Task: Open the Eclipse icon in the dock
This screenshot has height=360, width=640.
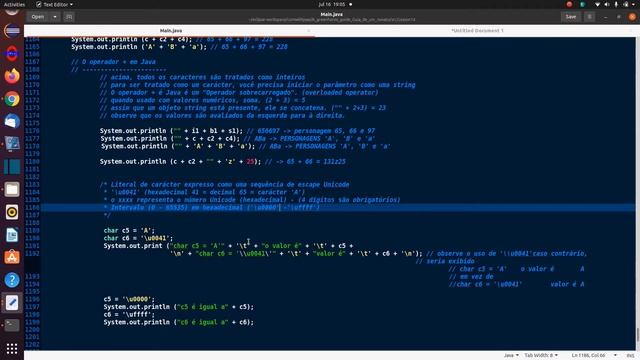Action: (x=12, y=31)
